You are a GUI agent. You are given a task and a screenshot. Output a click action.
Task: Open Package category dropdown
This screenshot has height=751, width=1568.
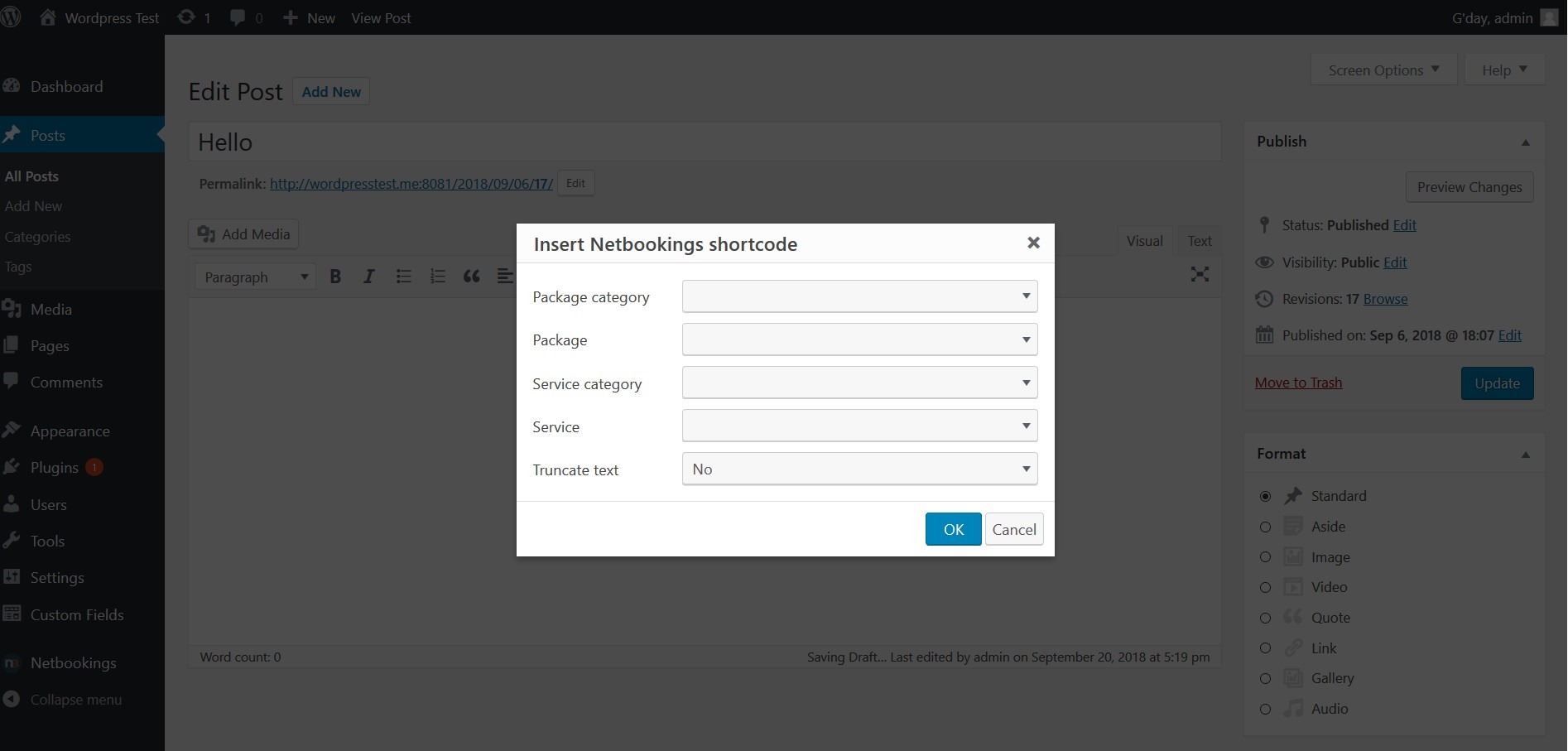859,296
